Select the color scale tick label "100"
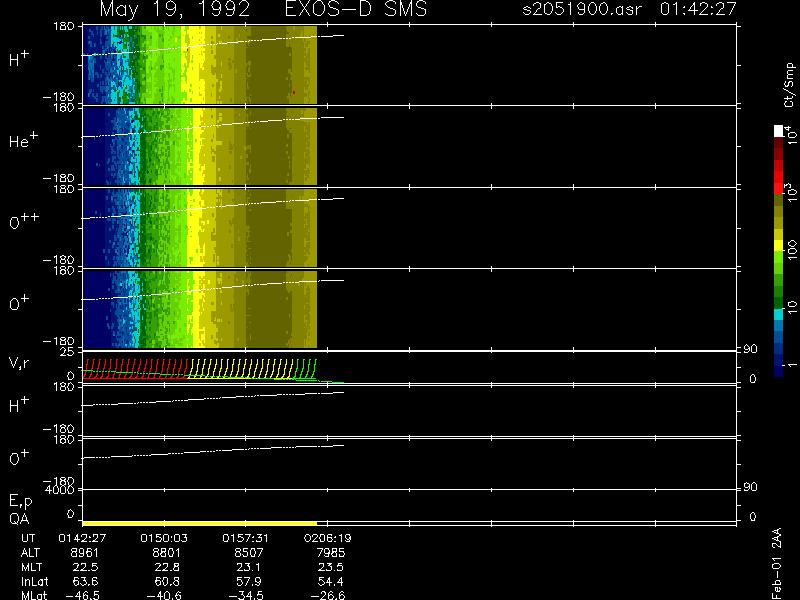This screenshot has height=600, width=800. click(791, 250)
